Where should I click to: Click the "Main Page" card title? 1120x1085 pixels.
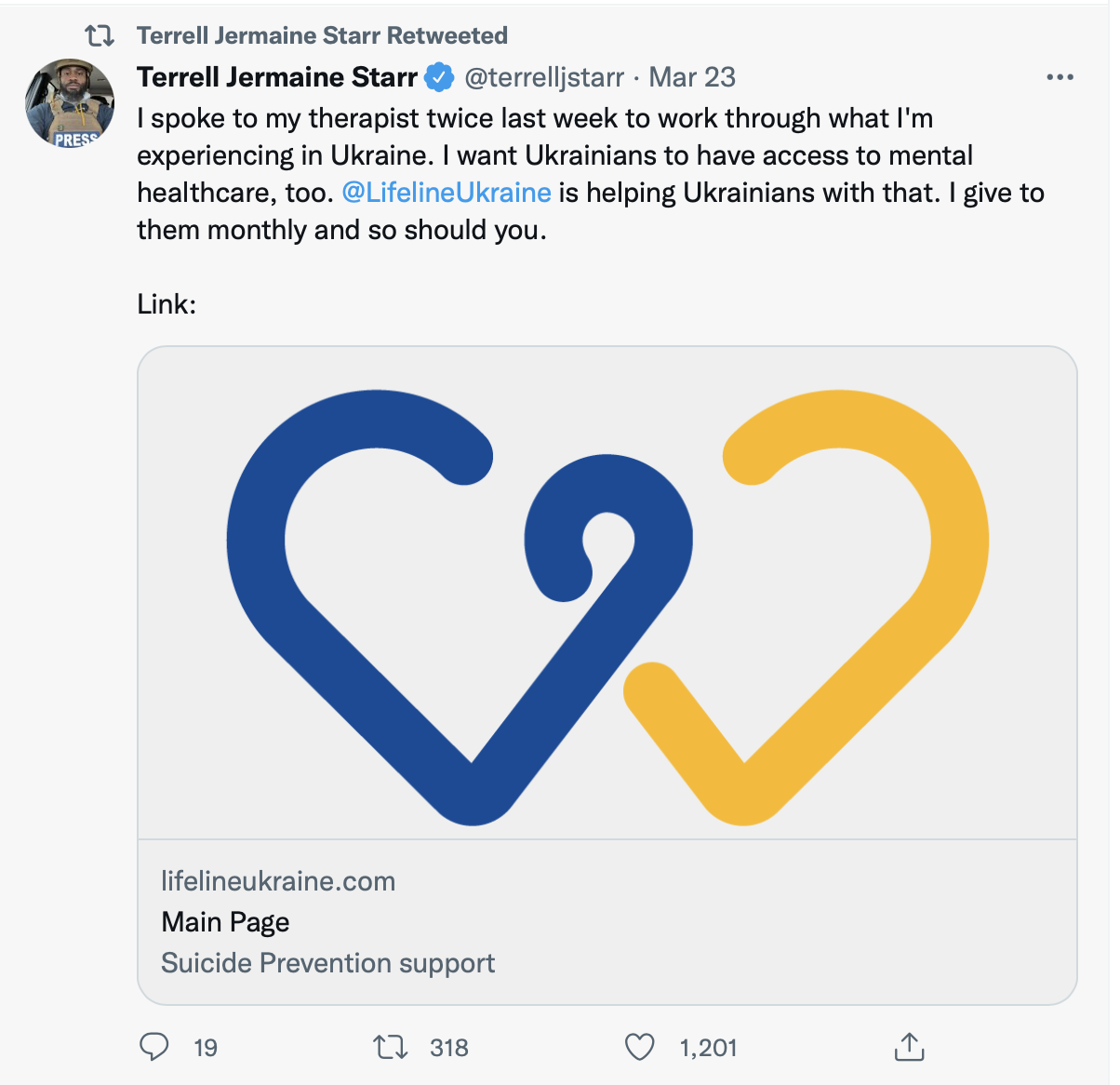click(x=225, y=922)
